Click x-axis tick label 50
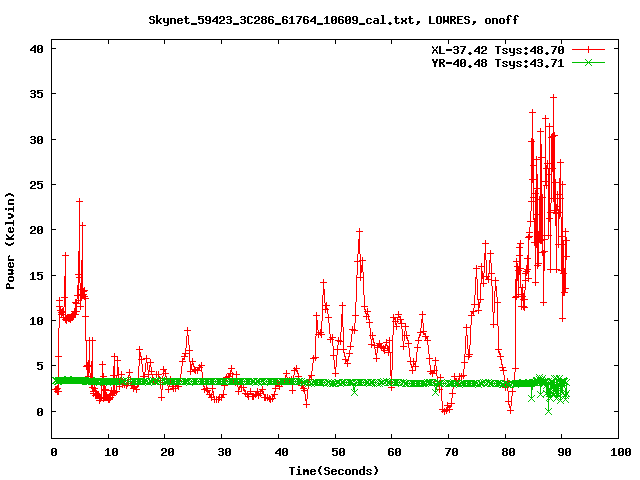640x480 pixels. 338,452
